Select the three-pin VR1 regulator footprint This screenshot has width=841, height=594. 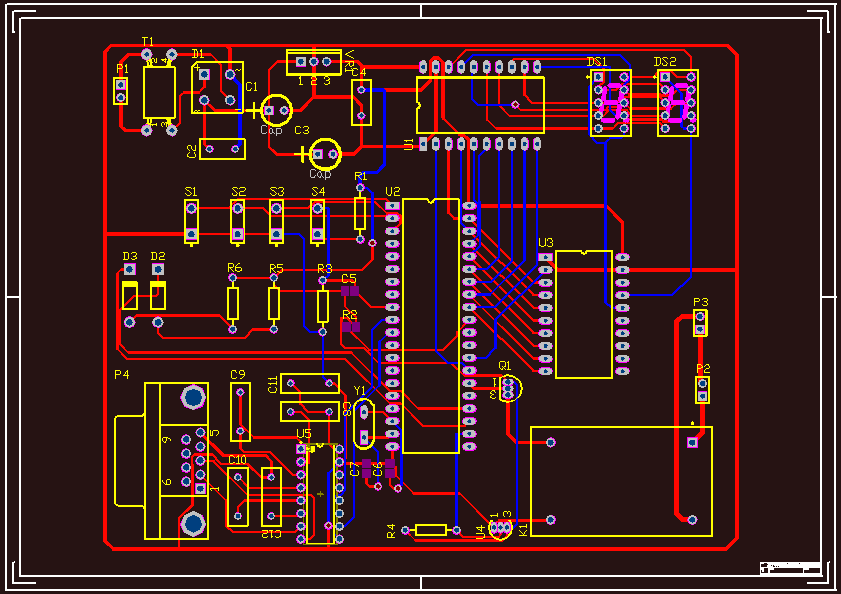point(314,62)
